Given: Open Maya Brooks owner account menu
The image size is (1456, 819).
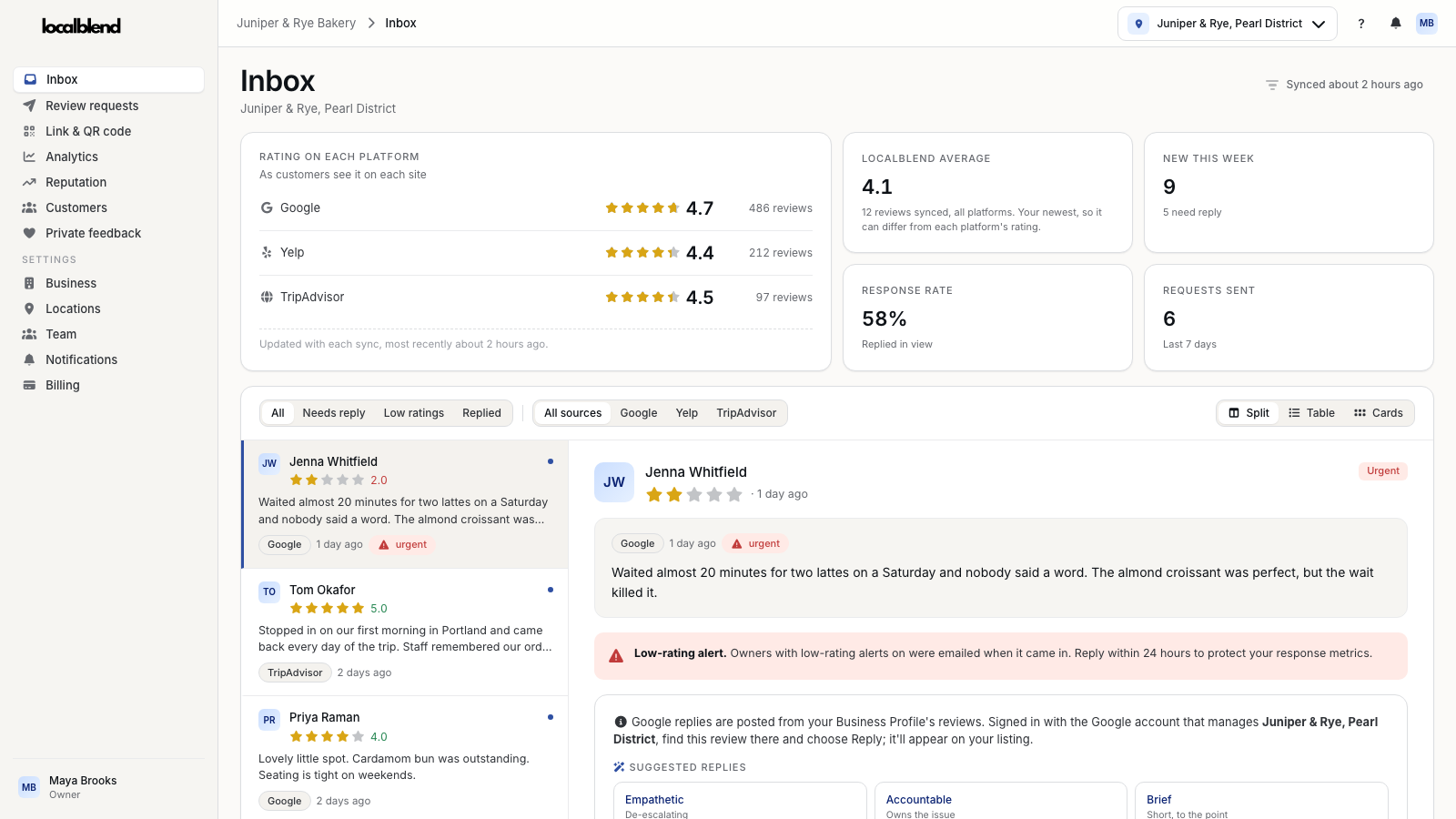Looking at the screenshot, I should 109,787.
